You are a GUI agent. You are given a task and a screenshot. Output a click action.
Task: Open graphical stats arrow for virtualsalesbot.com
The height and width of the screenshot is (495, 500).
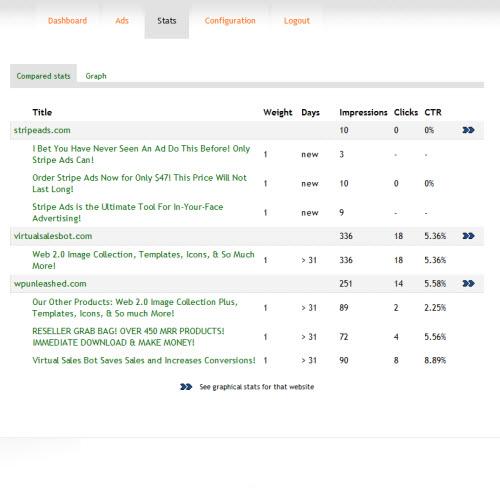[468, 236]
